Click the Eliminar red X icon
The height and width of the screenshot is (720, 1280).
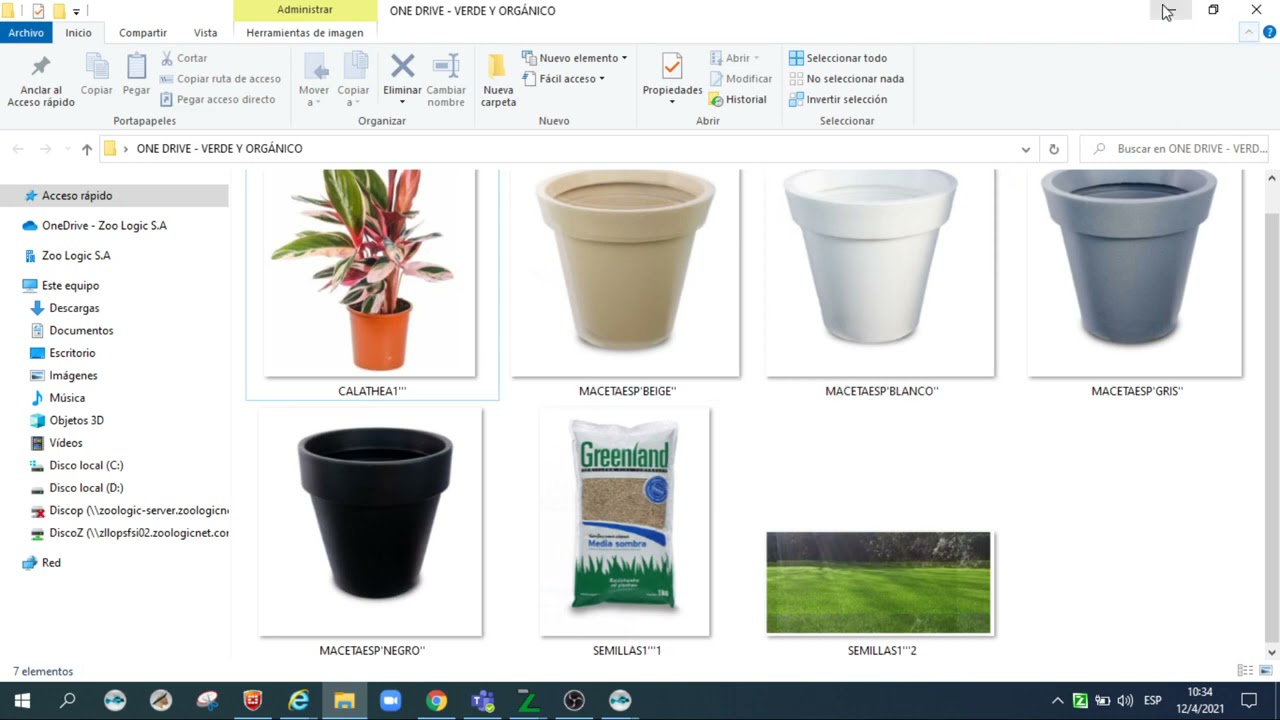point(402,67)
